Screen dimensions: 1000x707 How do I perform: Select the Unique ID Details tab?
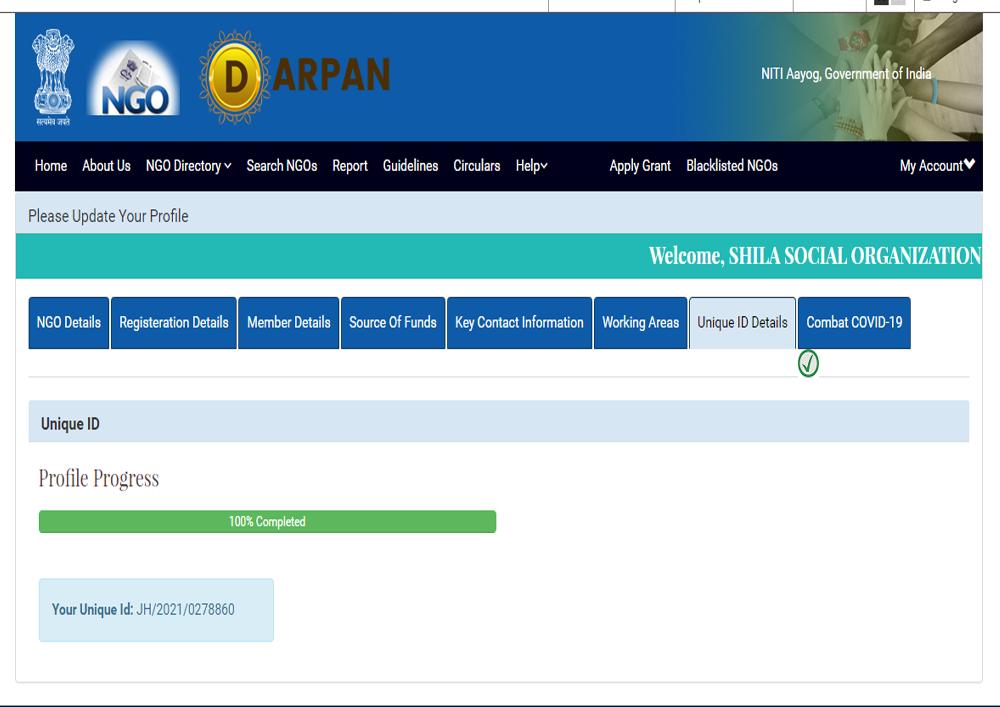pyautogui.click(x=742, y=323)
